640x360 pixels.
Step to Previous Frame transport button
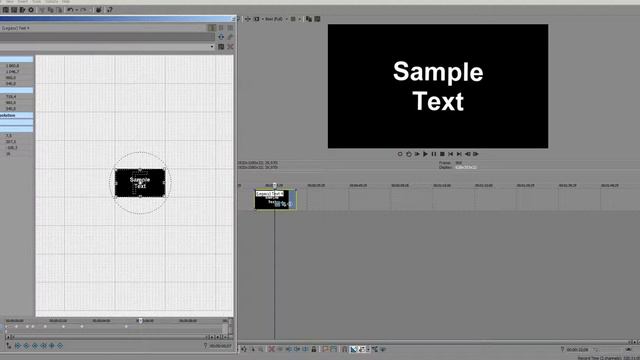467,154
